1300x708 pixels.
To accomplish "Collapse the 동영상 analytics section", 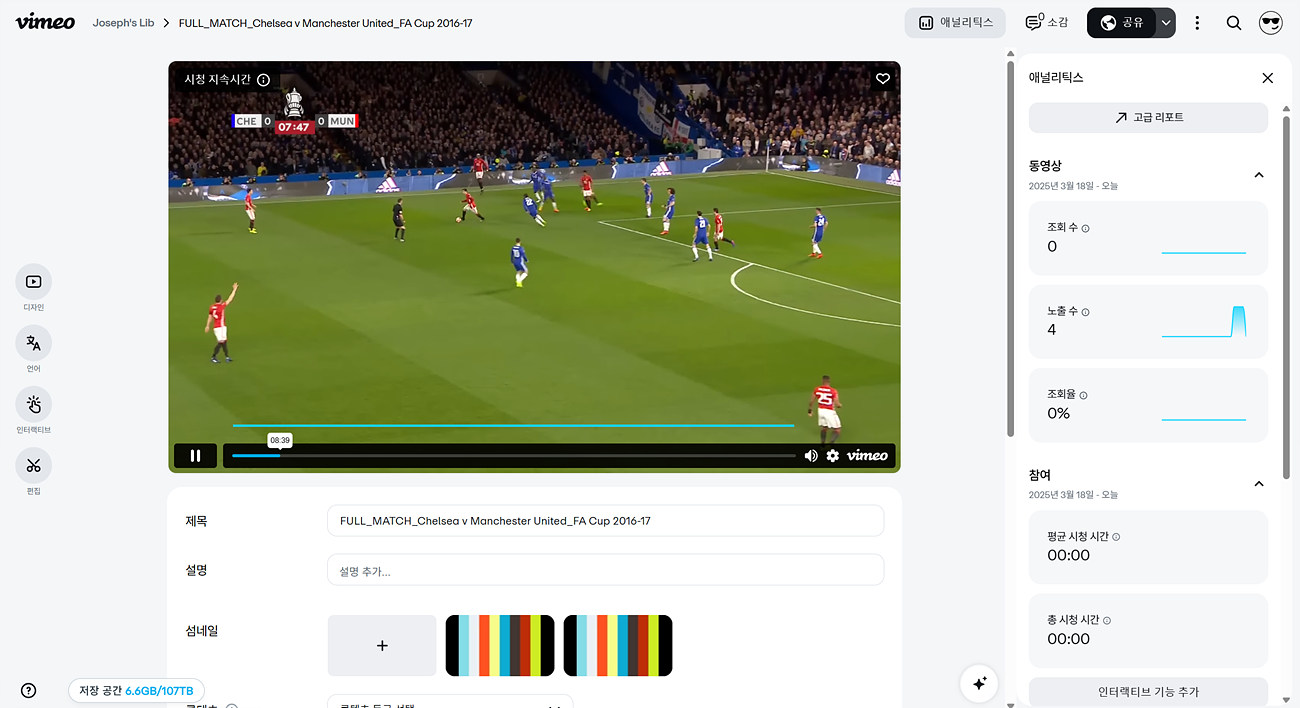I will click(x=1259, y=175).
